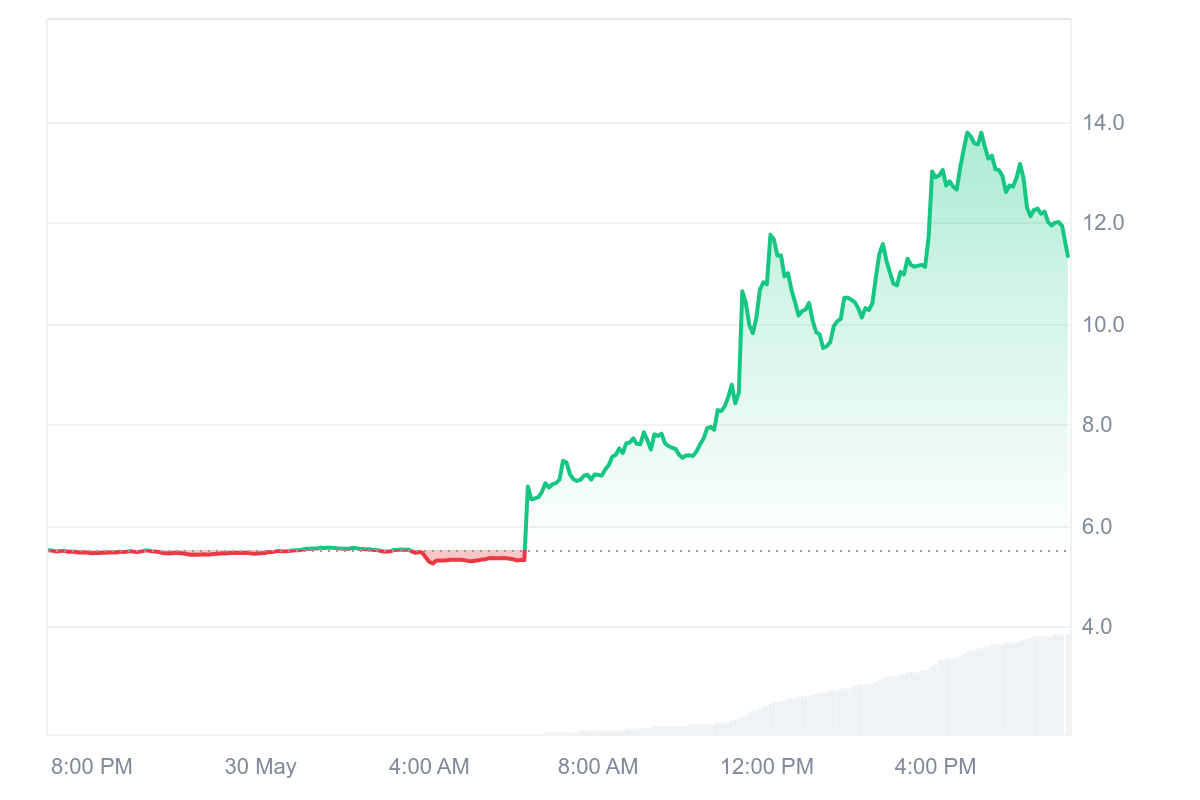Click the 12.0 price axis label

coord(1103,223)
